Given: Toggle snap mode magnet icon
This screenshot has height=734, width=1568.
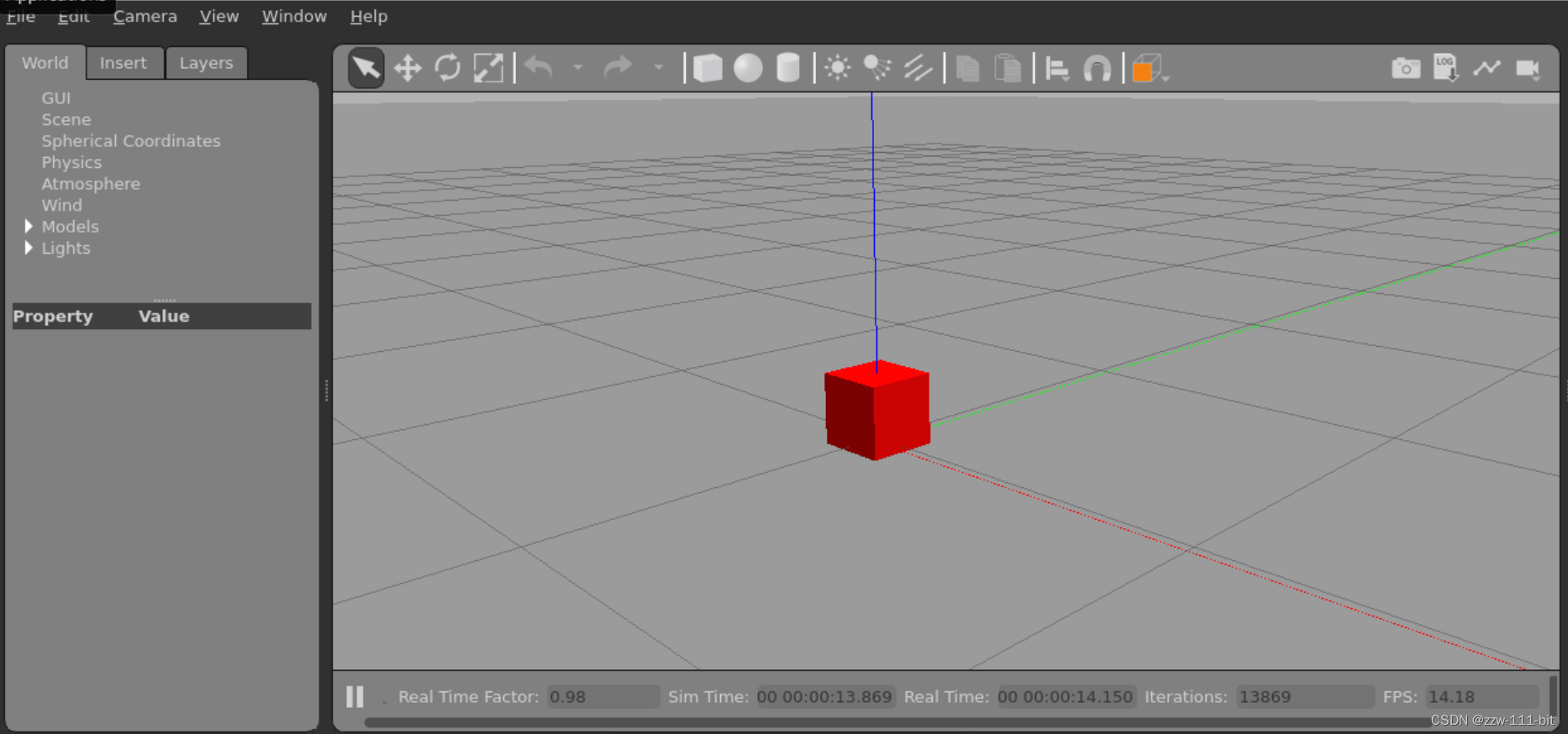Looking at the screenshot, I should pos(1097,68).
